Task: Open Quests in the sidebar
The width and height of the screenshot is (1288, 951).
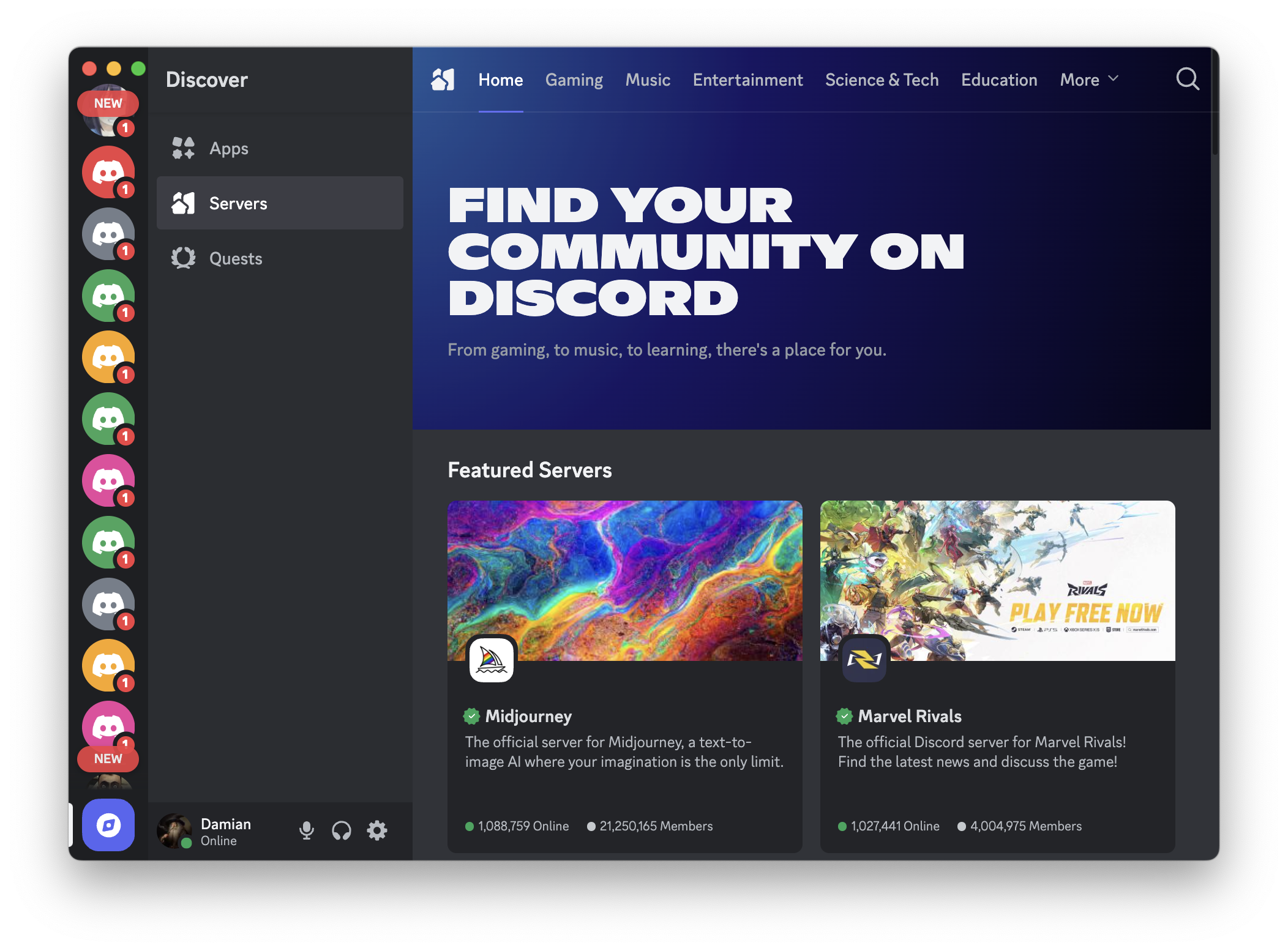Action: coord(236,258)
